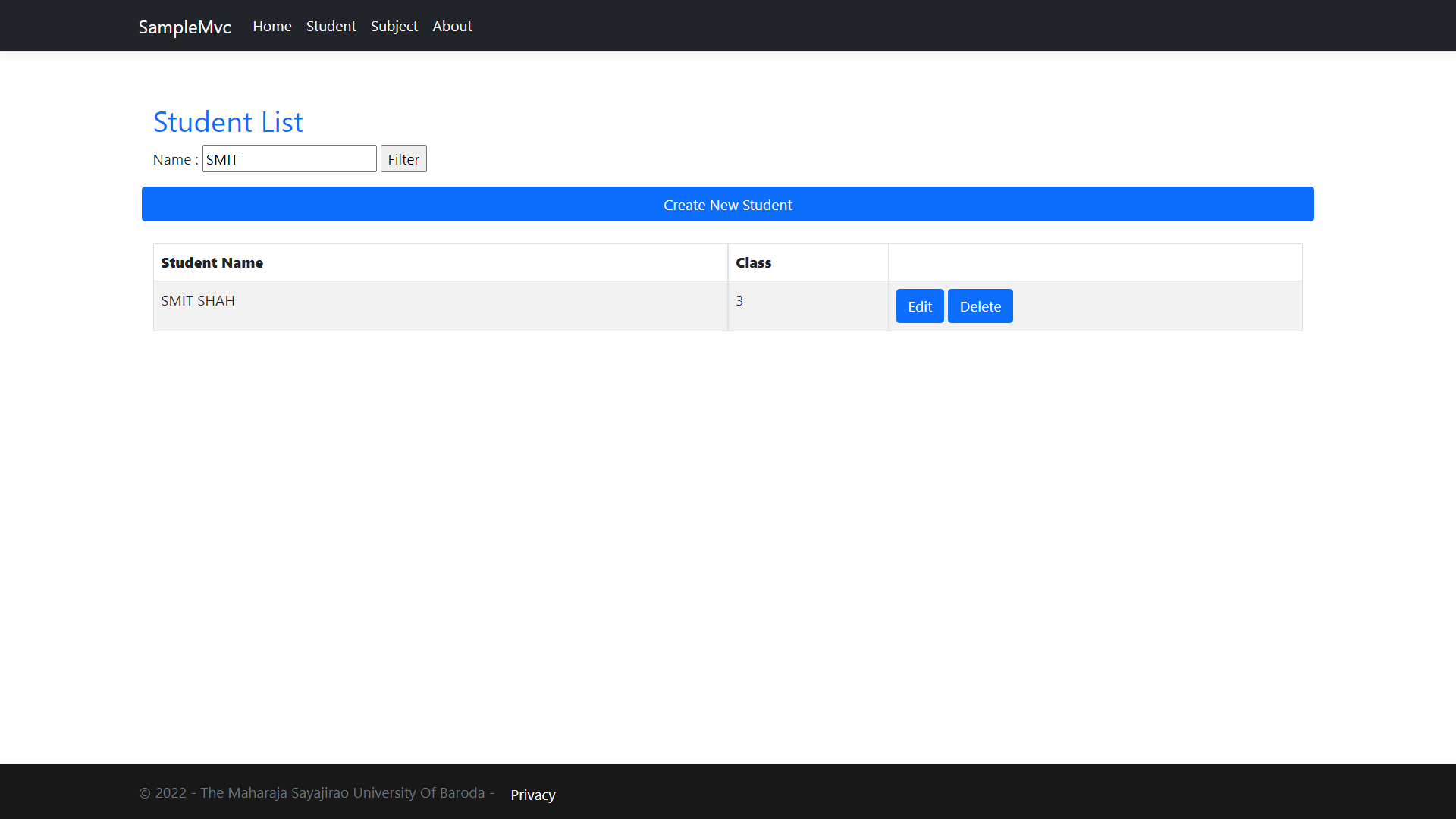Open the SampleMvc brand link
Screen dimensions: 1456x819
point(184,27)
